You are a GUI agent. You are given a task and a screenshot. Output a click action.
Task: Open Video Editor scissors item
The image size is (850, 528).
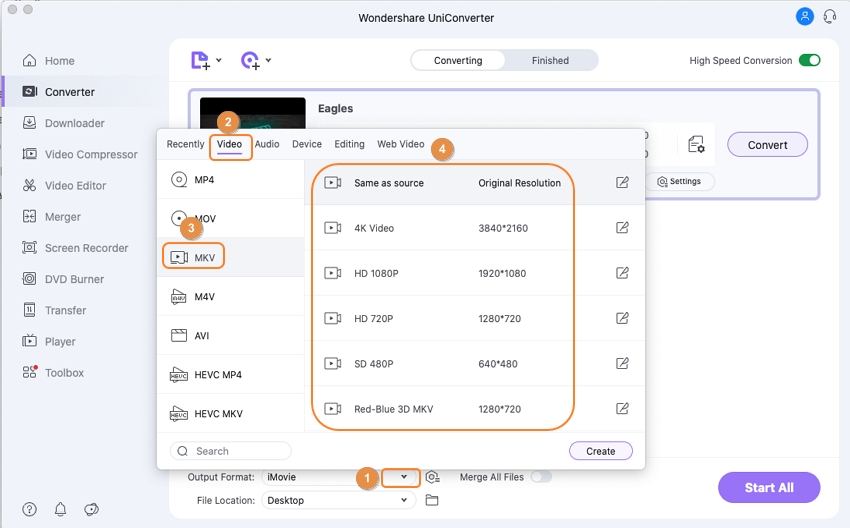(x=64, y=185)
